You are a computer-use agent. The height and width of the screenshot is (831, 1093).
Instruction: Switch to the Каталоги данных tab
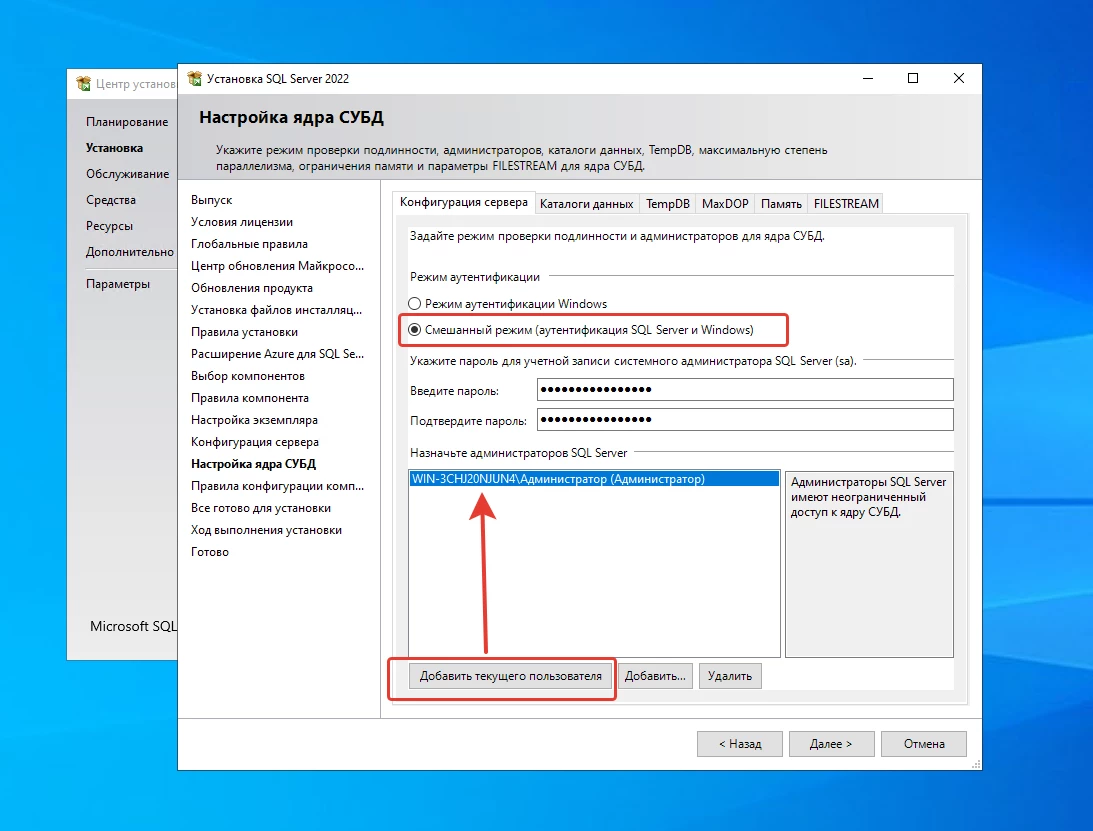click(586, 204)
